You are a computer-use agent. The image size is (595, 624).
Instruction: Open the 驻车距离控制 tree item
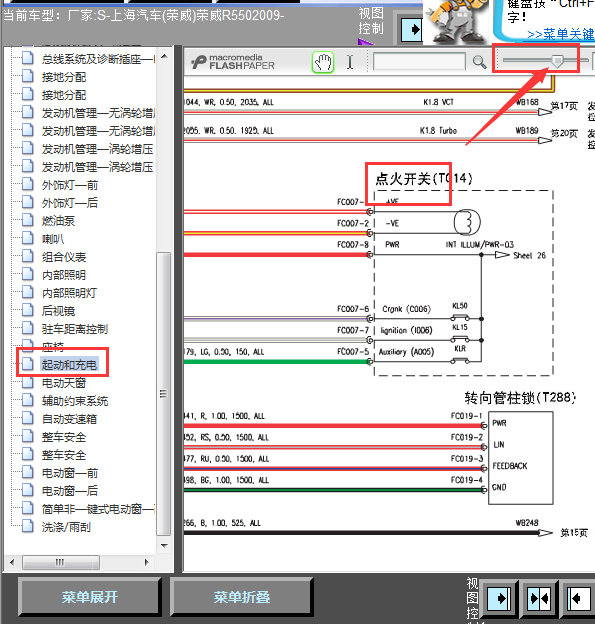click(75, 329)
